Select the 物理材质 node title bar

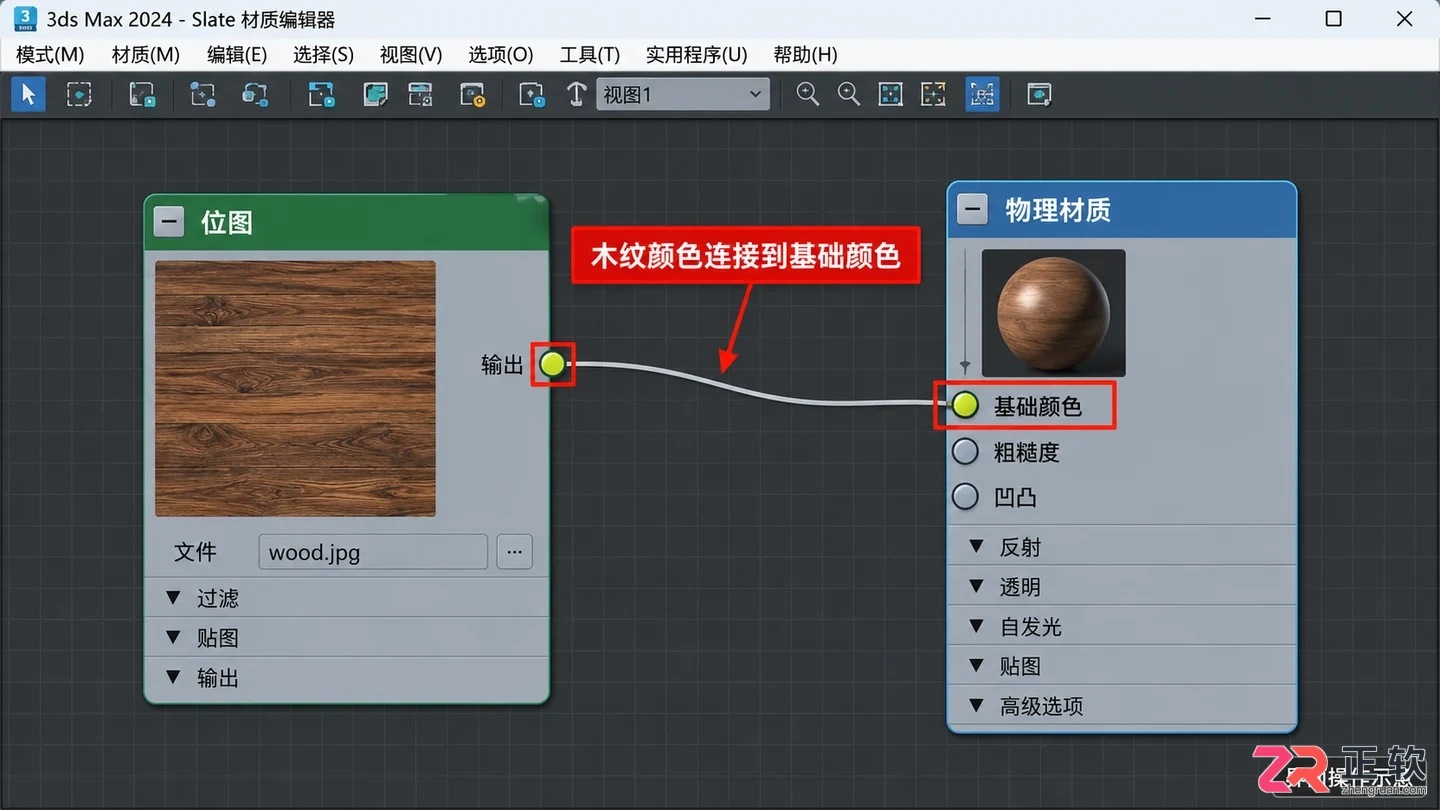pyautogui.click(x=1122, y=210)
